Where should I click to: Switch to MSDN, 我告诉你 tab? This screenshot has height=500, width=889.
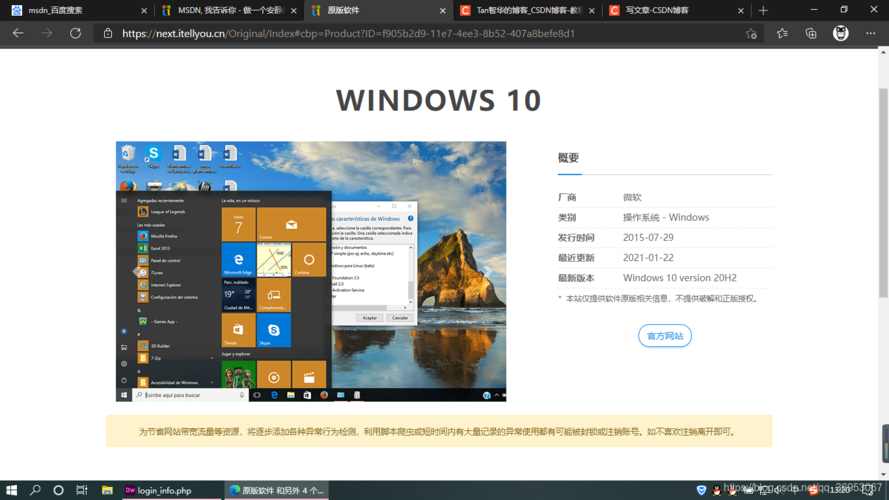tap(229, 10)
